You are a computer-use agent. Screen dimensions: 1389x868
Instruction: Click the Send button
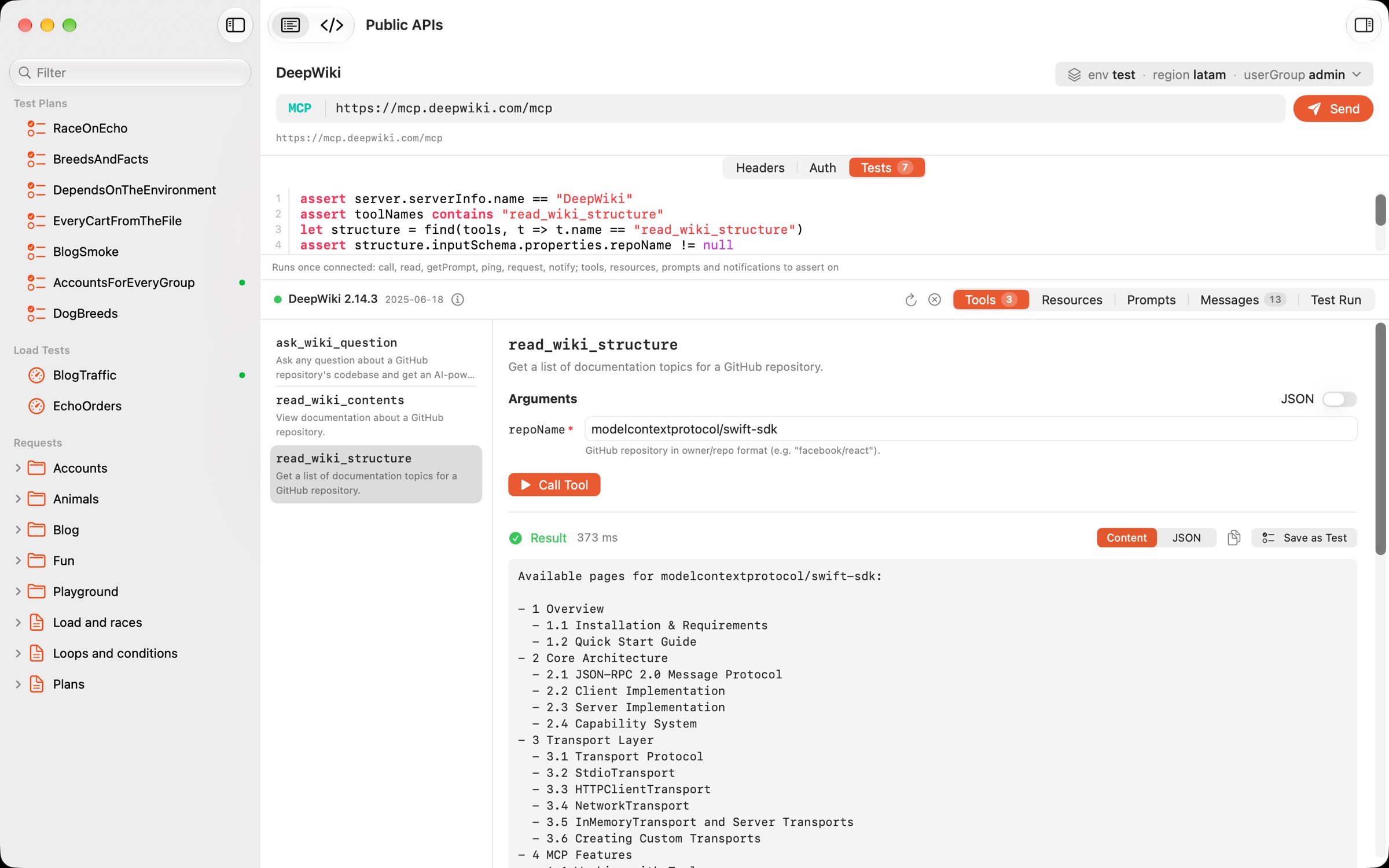[1333, 109]
